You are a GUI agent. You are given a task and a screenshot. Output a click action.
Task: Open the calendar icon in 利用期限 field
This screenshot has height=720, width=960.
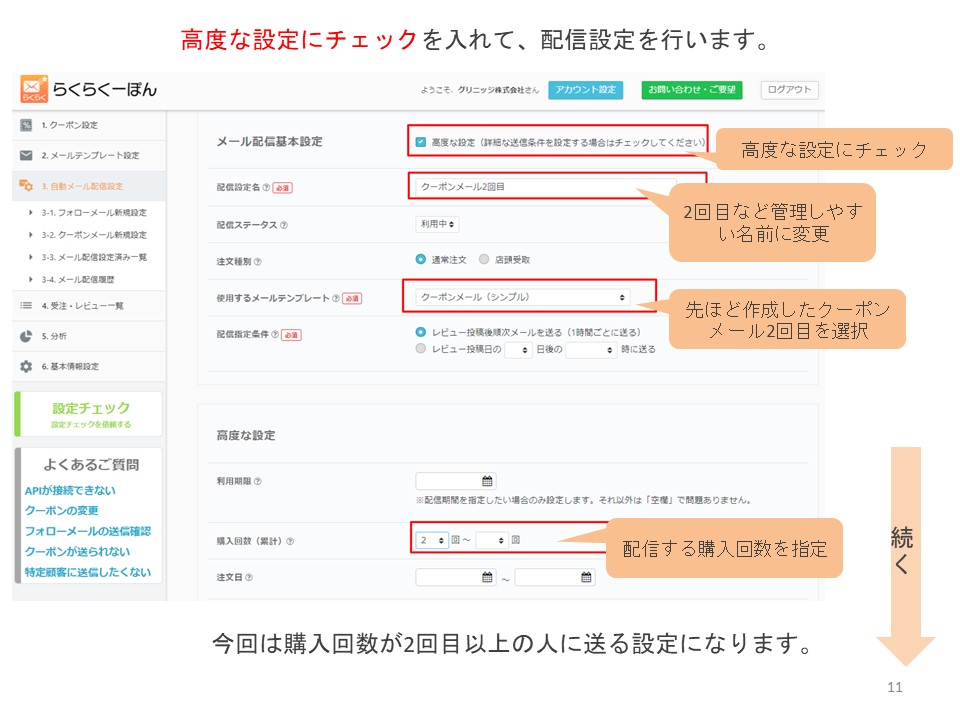[487, 481]
